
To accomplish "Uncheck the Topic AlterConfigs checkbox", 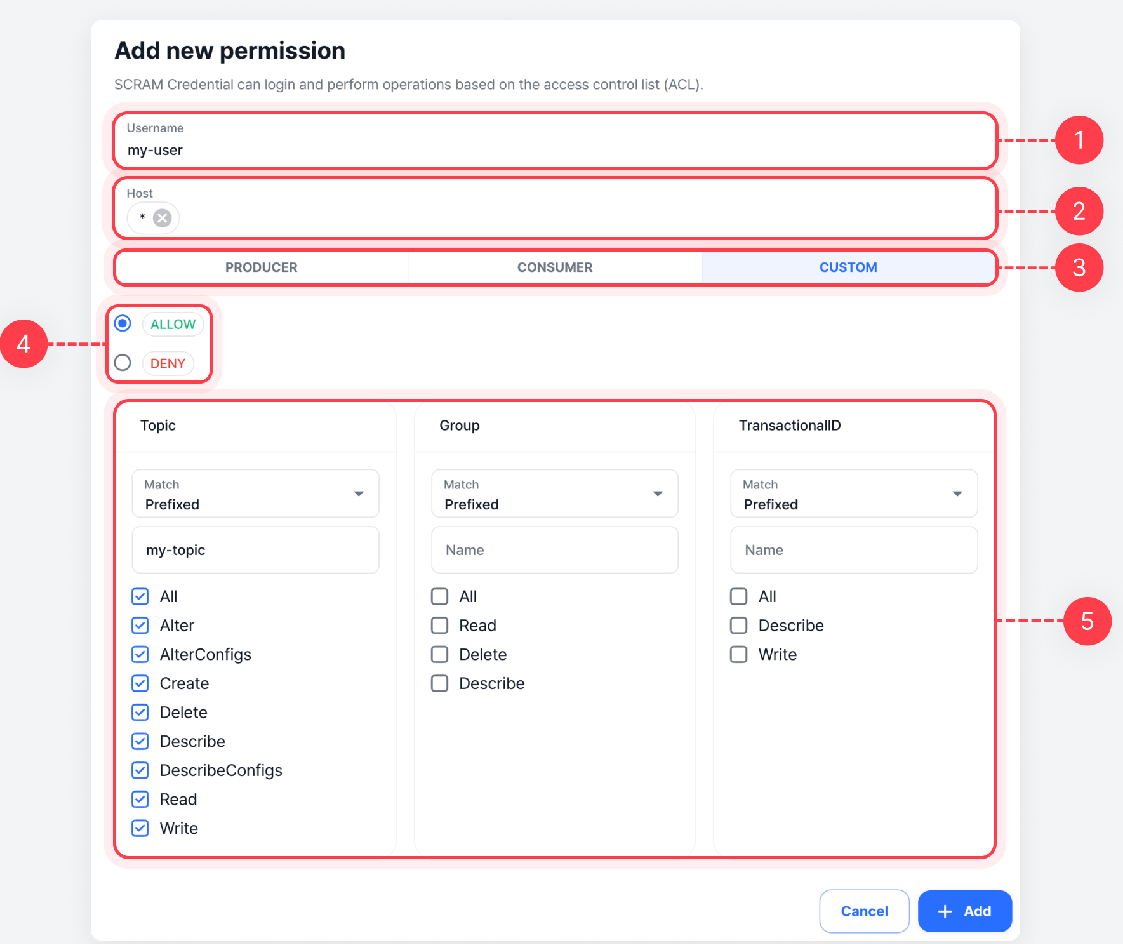I will [140, 655].
